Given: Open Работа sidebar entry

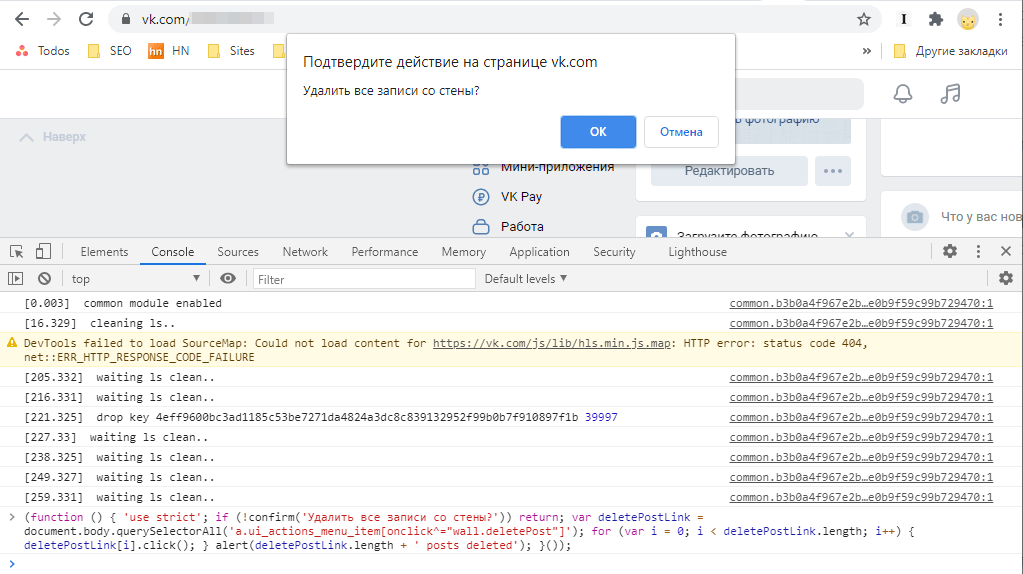Looking at the screenshot, I should 508,226.
